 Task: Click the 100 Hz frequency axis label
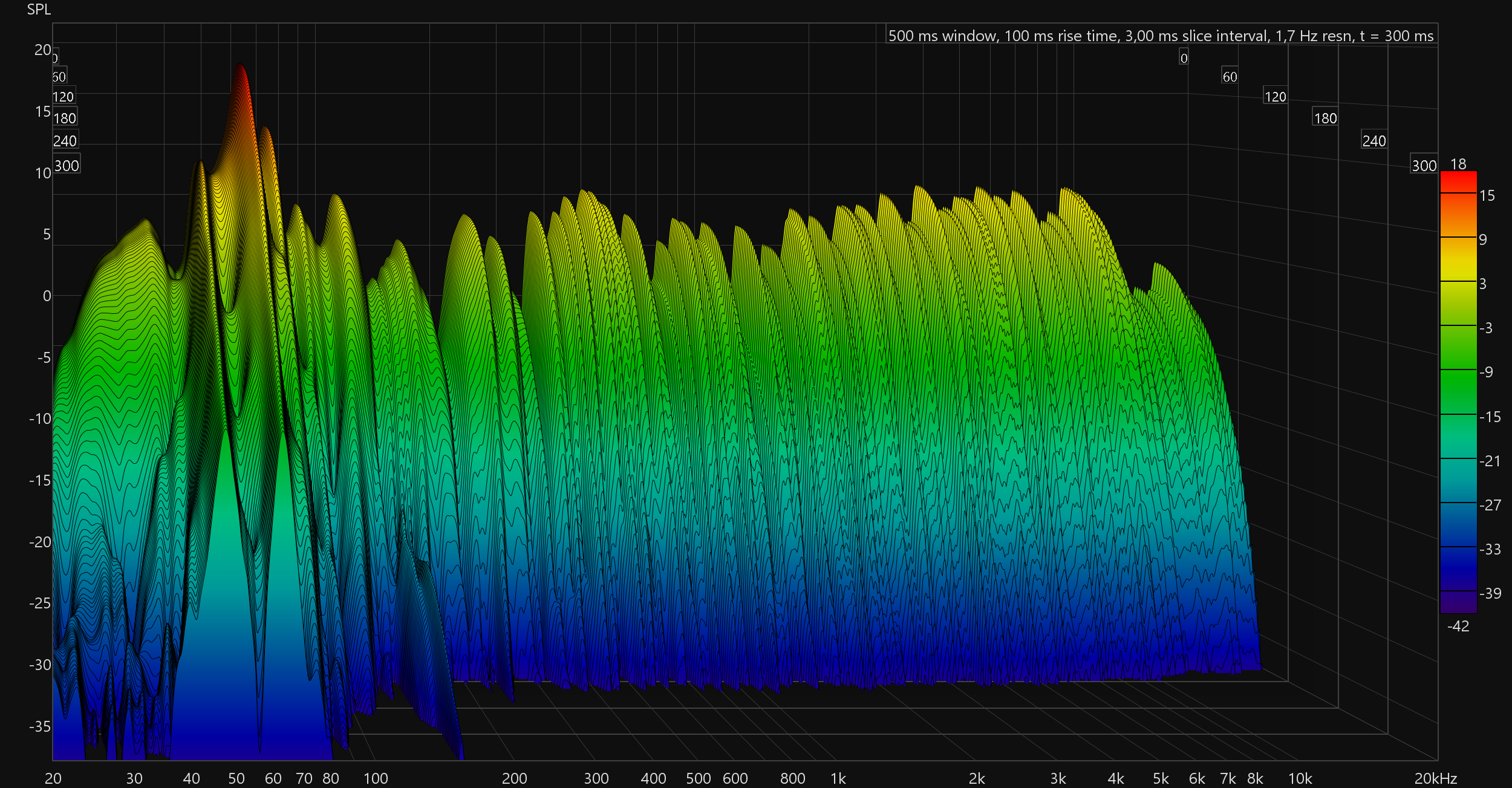pyautogui.click(x=376, y=778)
